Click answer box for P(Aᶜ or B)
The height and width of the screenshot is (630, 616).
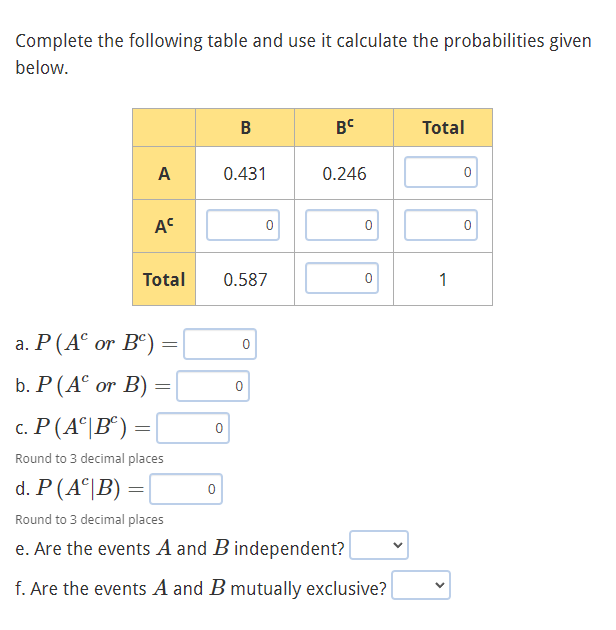point(213,386)
